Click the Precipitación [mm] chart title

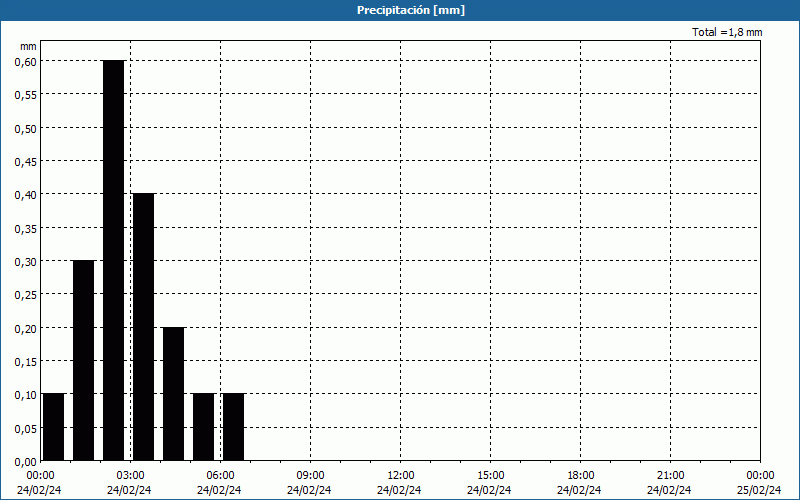tap(410, 10)
